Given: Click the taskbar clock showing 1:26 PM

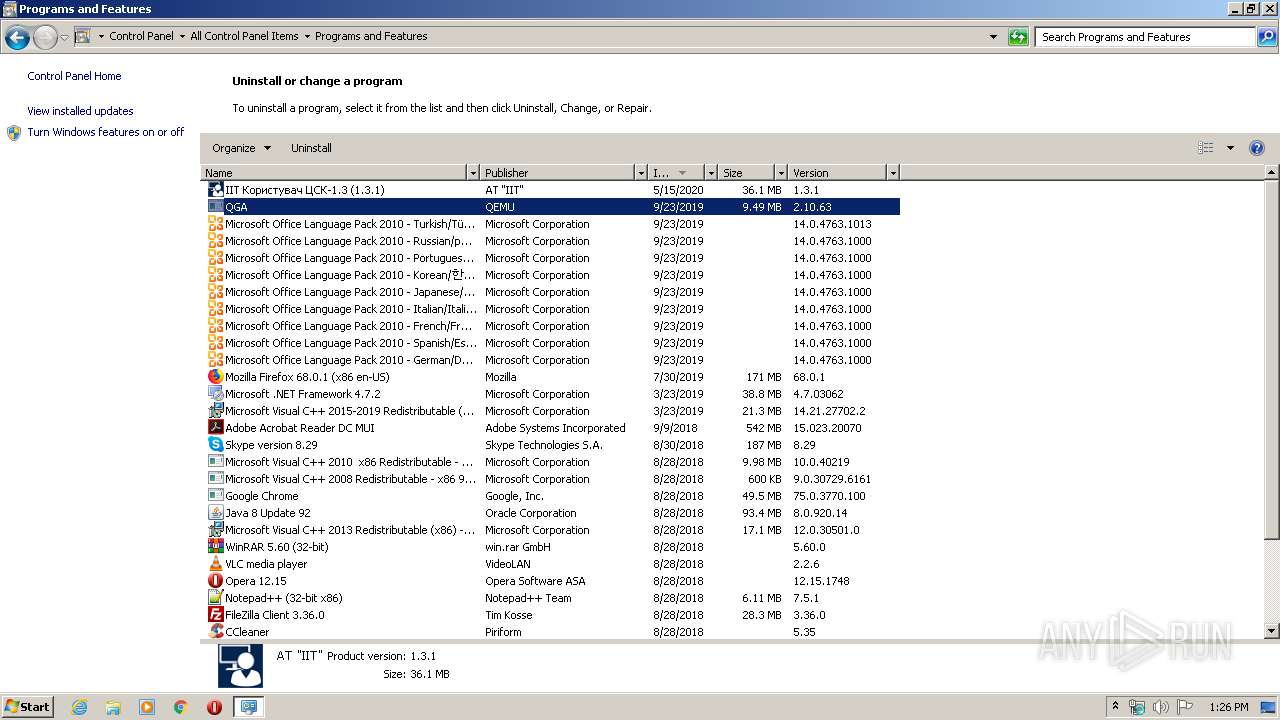Looking at the screenshot, I should pos(1228,707).
